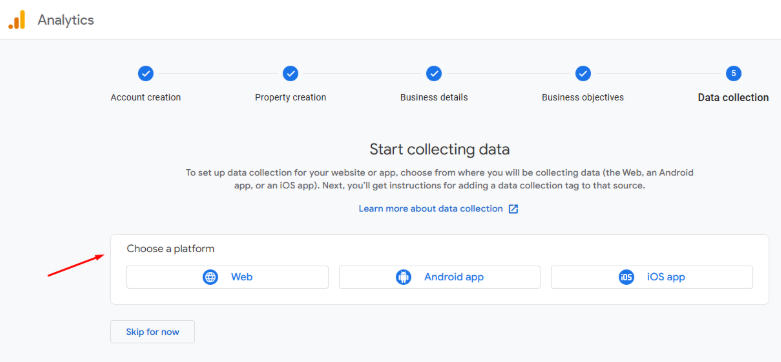The height and width of the screenshot is (362, 781).
Task: Click the Android robot icon
Action: point(403,277)
